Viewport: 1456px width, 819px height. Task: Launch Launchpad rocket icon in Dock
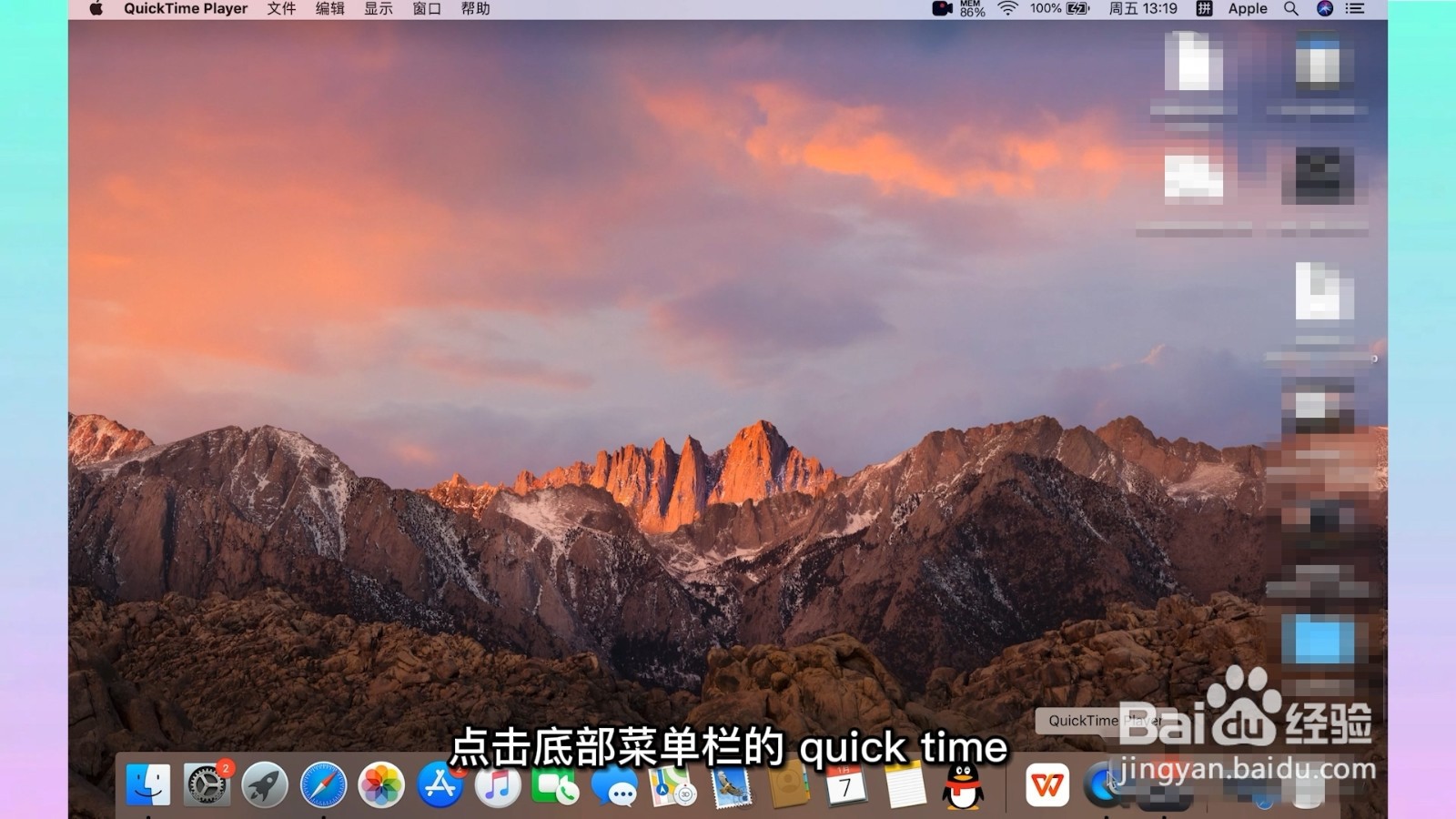pos(265,784)
